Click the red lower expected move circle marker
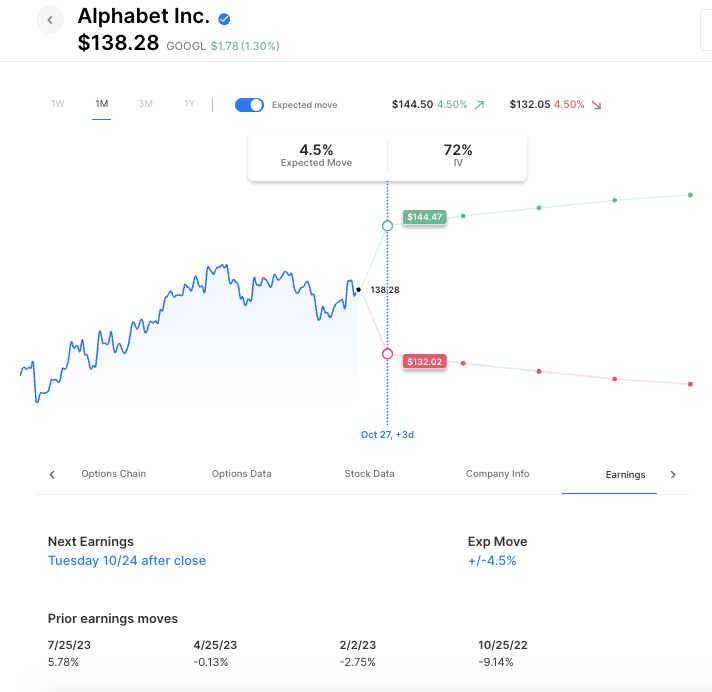 pos(388,353)
